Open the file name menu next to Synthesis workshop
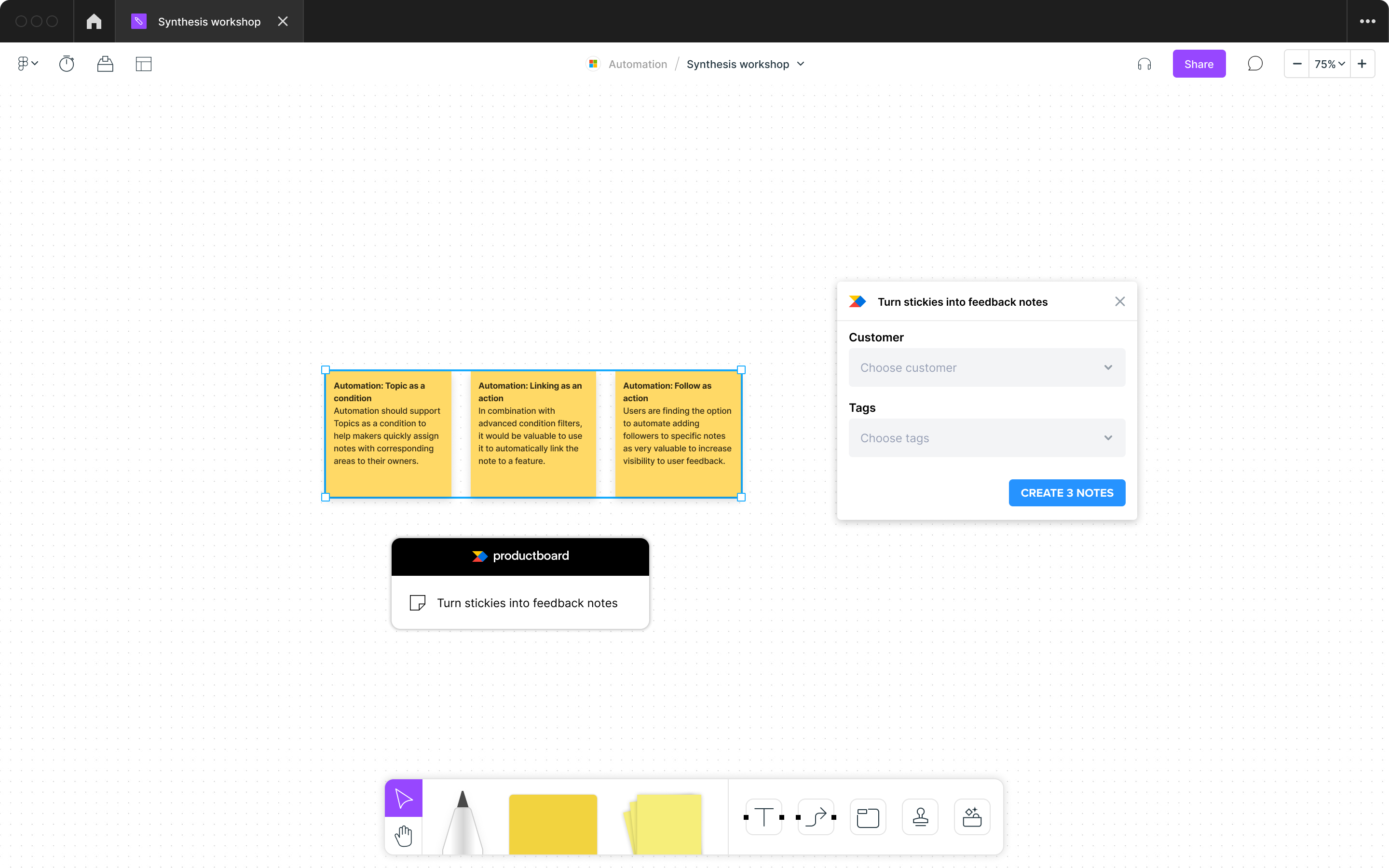Viewport: 1389px width, 868px height. click(x=801, y=64)
